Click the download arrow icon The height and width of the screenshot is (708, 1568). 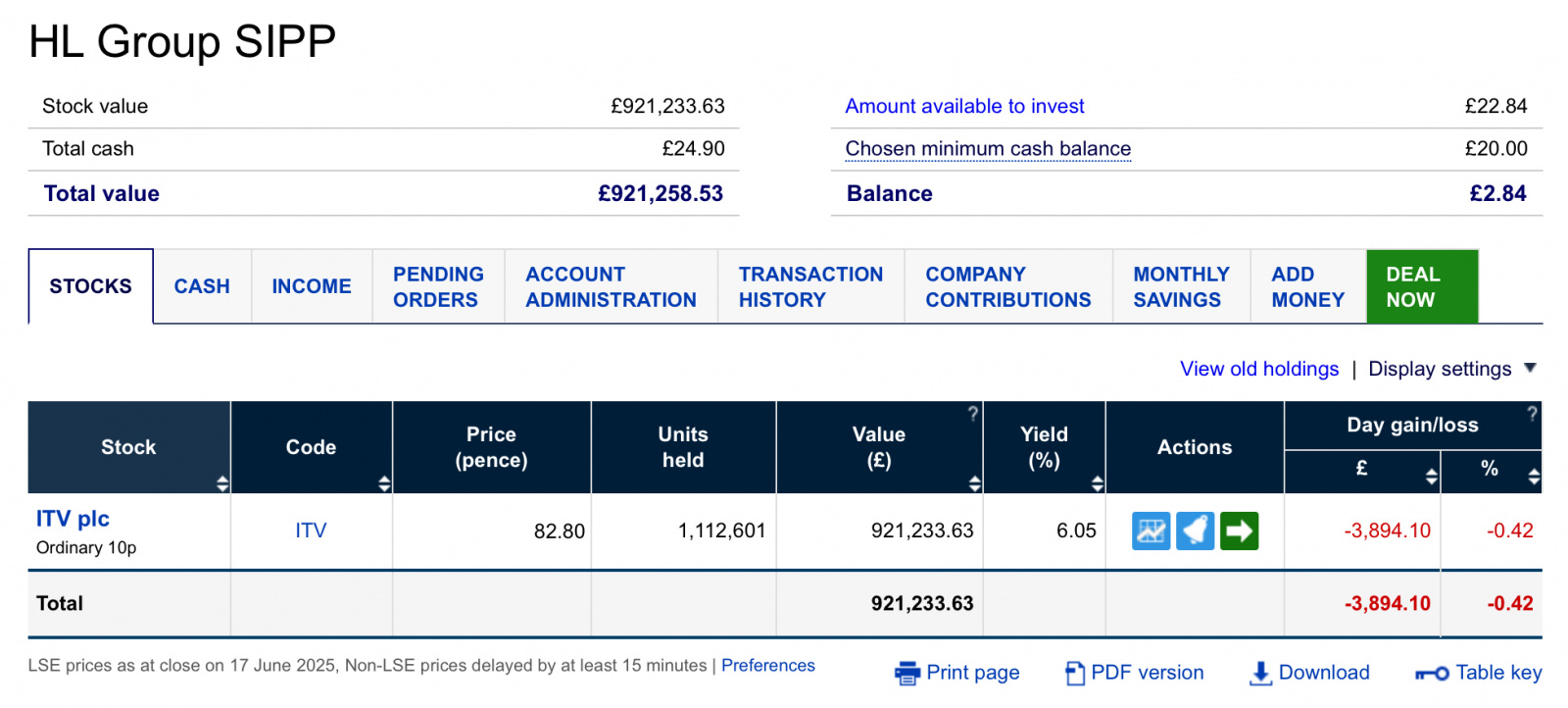coord(1260,673)
